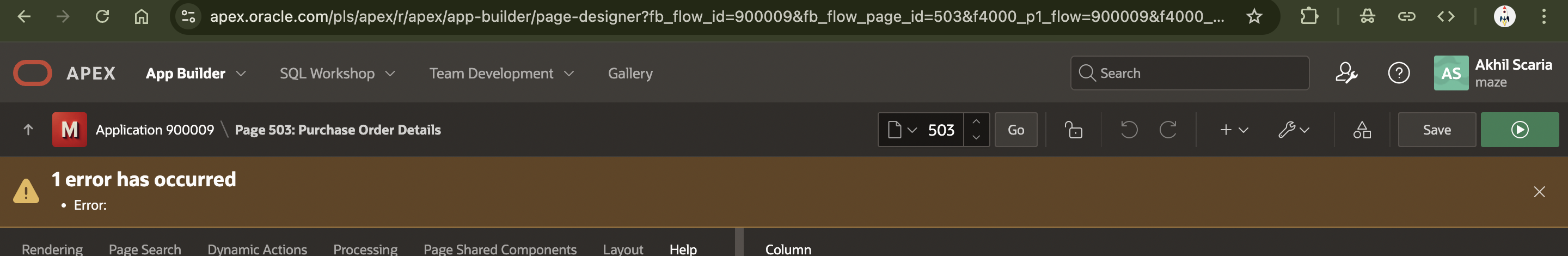Switch to the Rendering tab
The width and height of the screenshot is (1568, 256).
pyautogui.click(x=52, y=249)
